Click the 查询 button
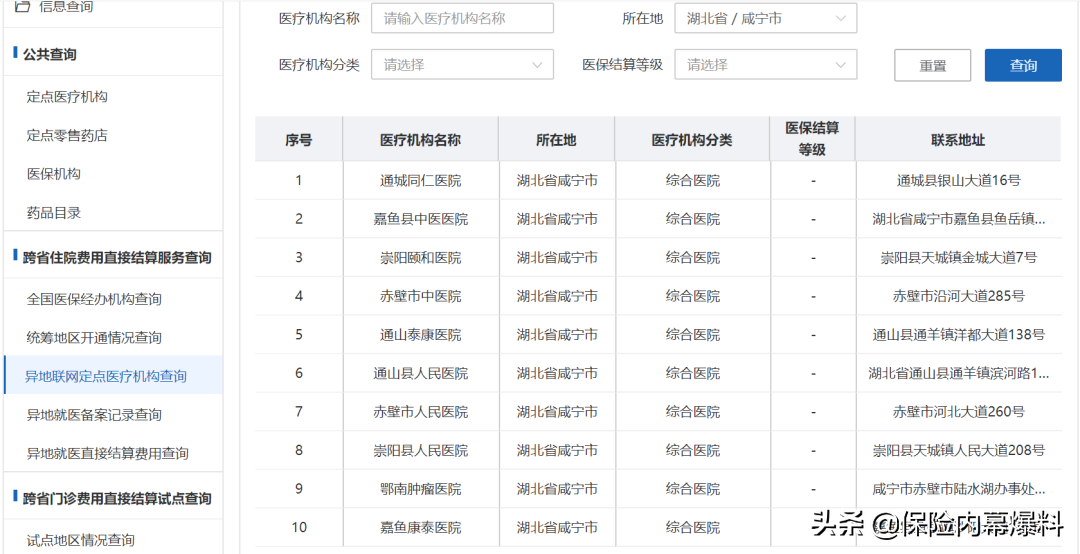 point(1024,65)
